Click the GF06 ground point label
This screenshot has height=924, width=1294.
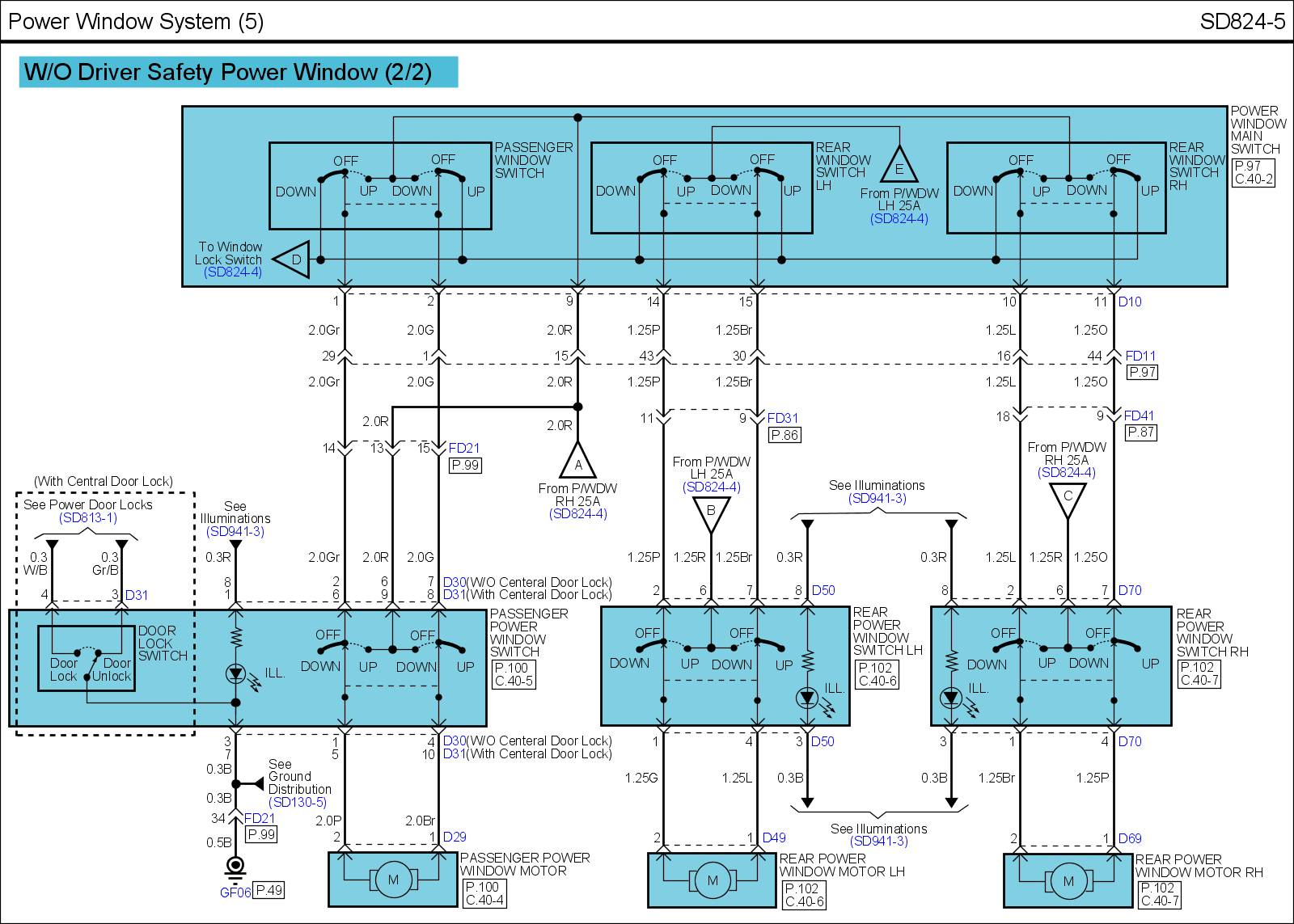pyautogui.click(x=235, y=892)
